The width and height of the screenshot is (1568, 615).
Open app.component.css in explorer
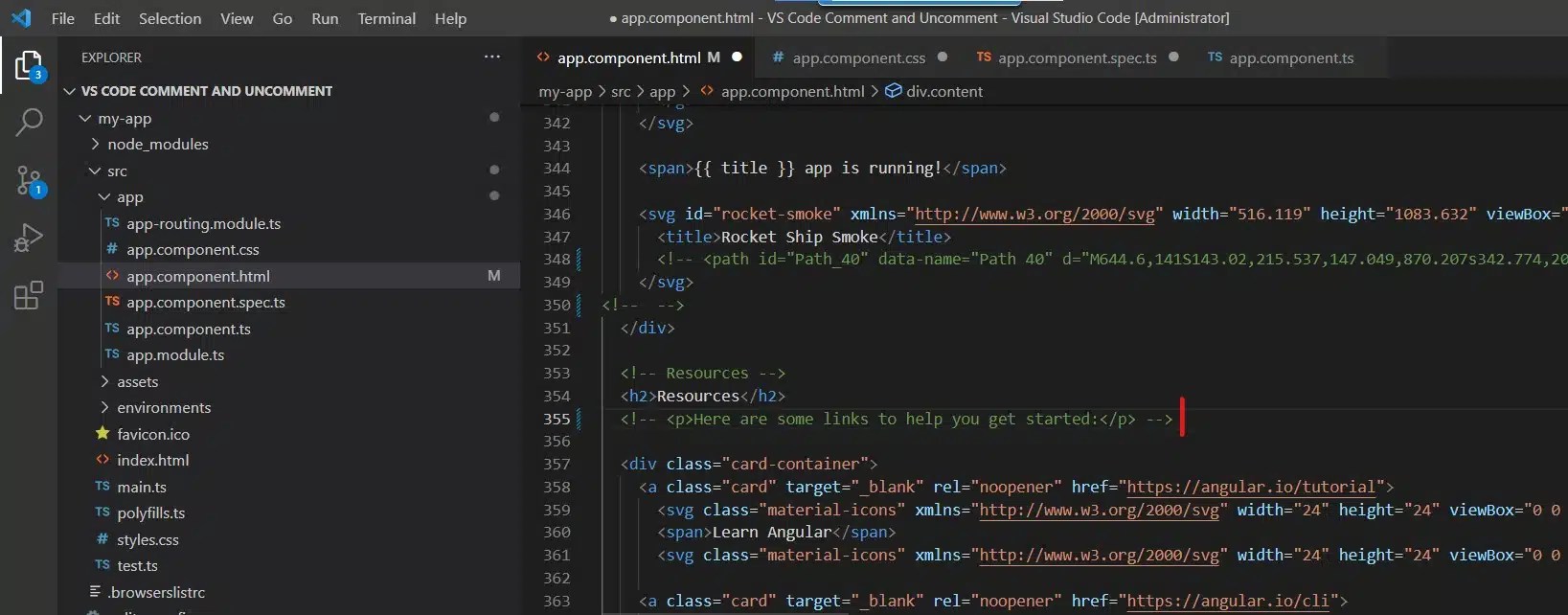[193, 250]
